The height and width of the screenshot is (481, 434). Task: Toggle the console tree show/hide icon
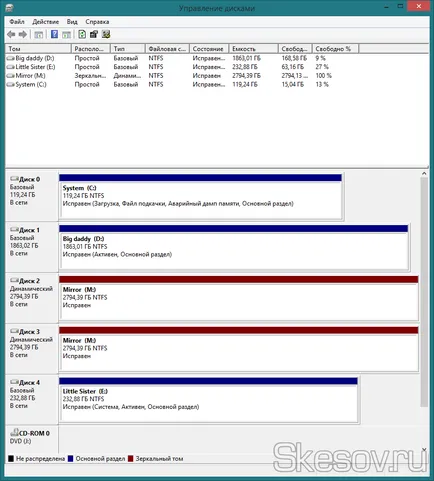click(39, 34)
